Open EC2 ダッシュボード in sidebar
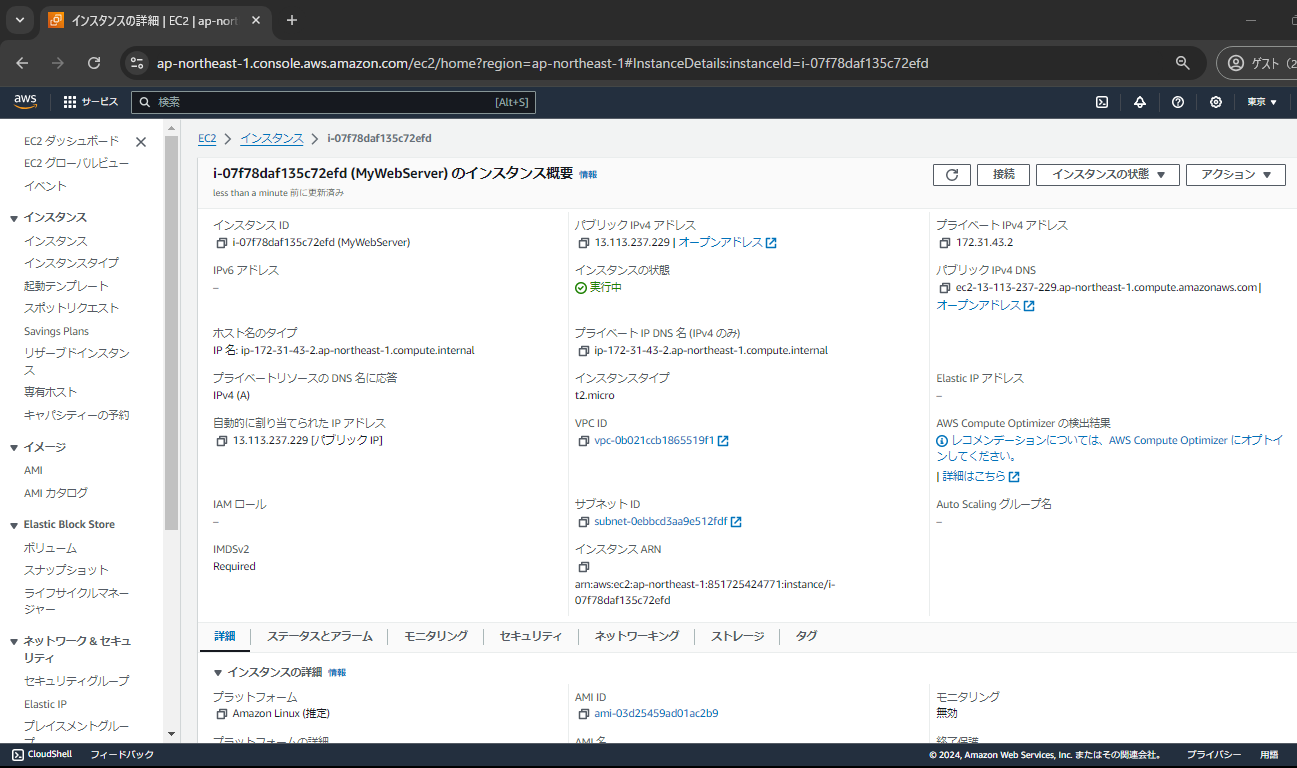Viewport: 1297px width, 768px height. point(71,141)
